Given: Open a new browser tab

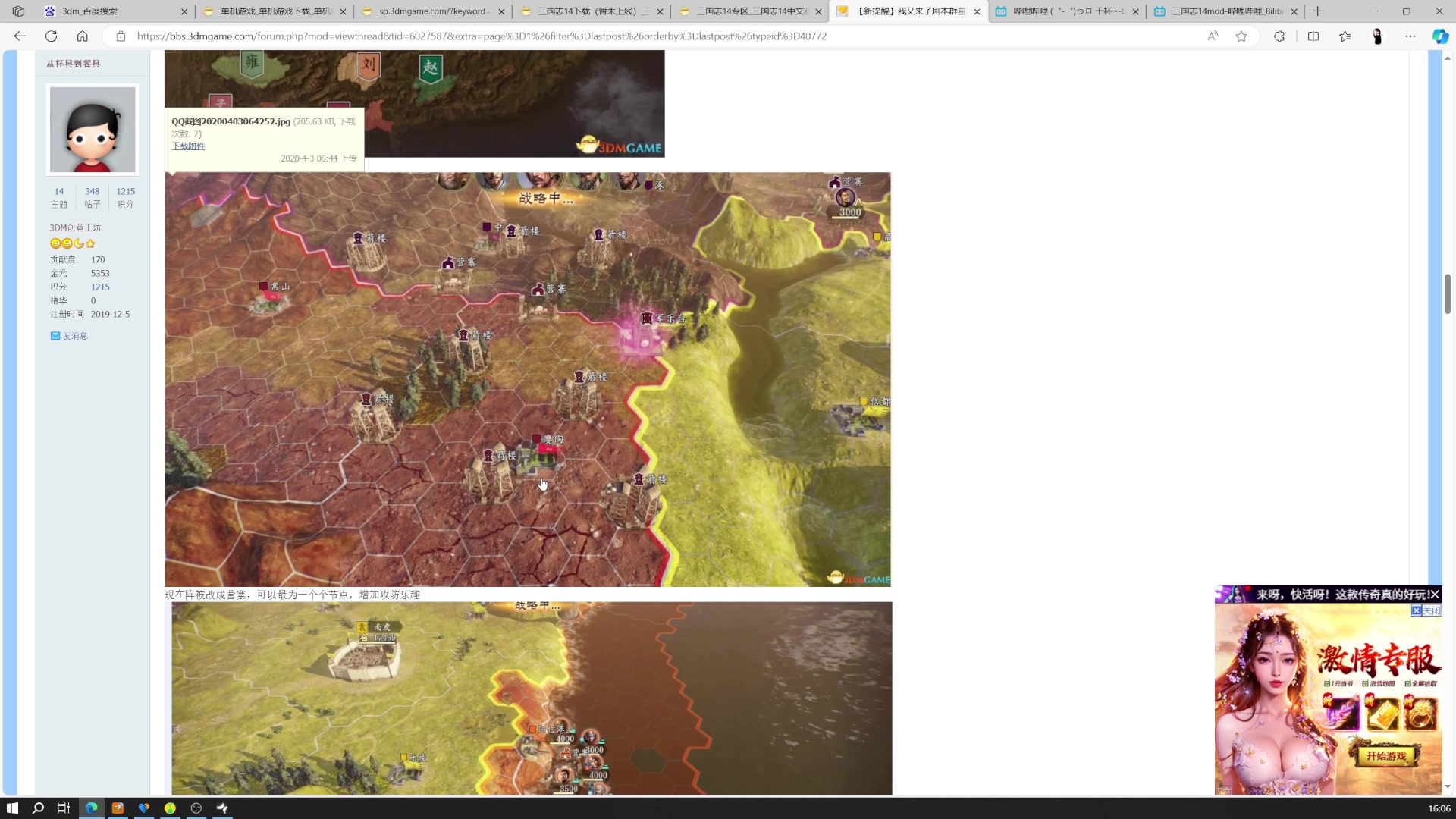Looking at the screenshot, I should (x=1318, y=11).
